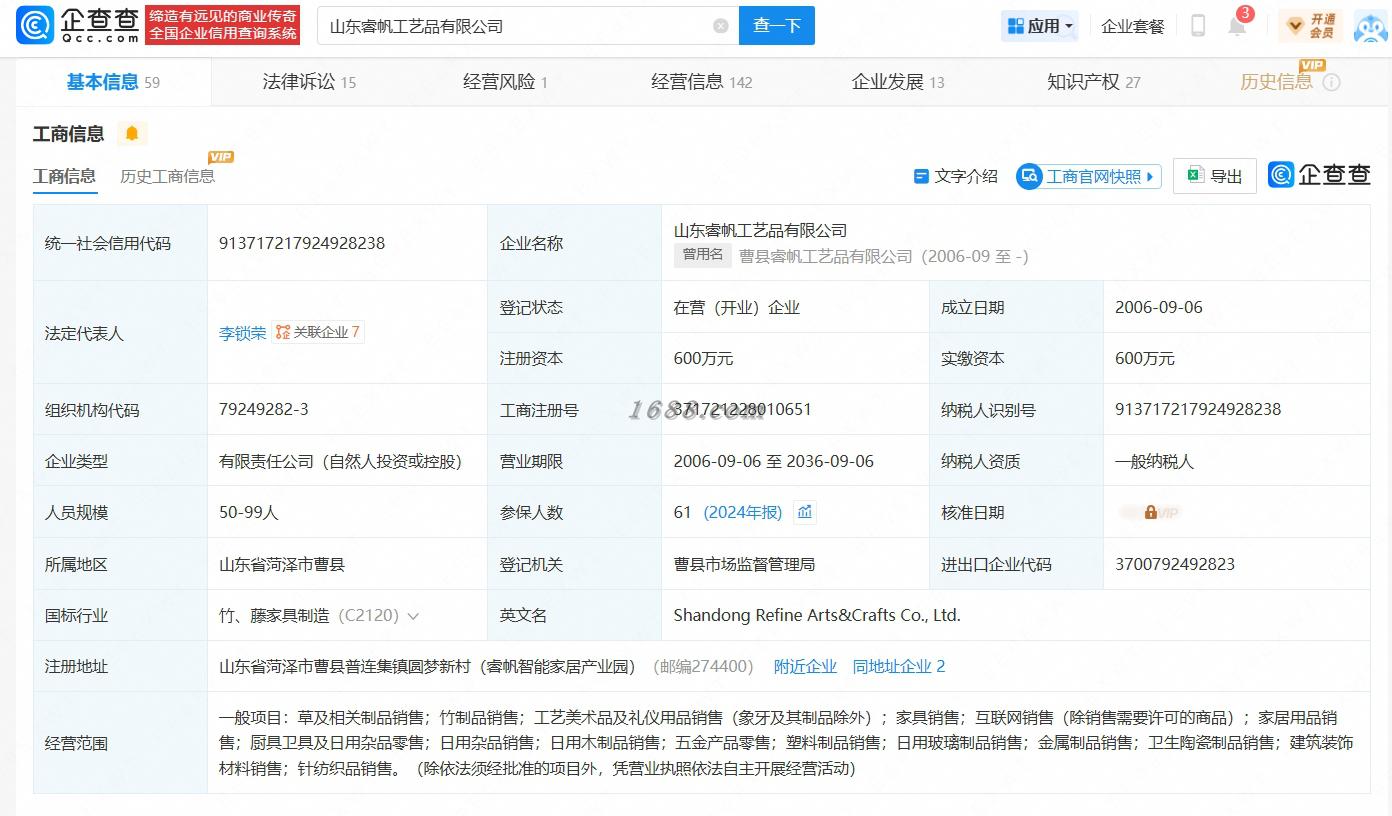Viewport: 1392px width, 816px height.
Task: Open the user avatar icon
Action: point(1370,26)
